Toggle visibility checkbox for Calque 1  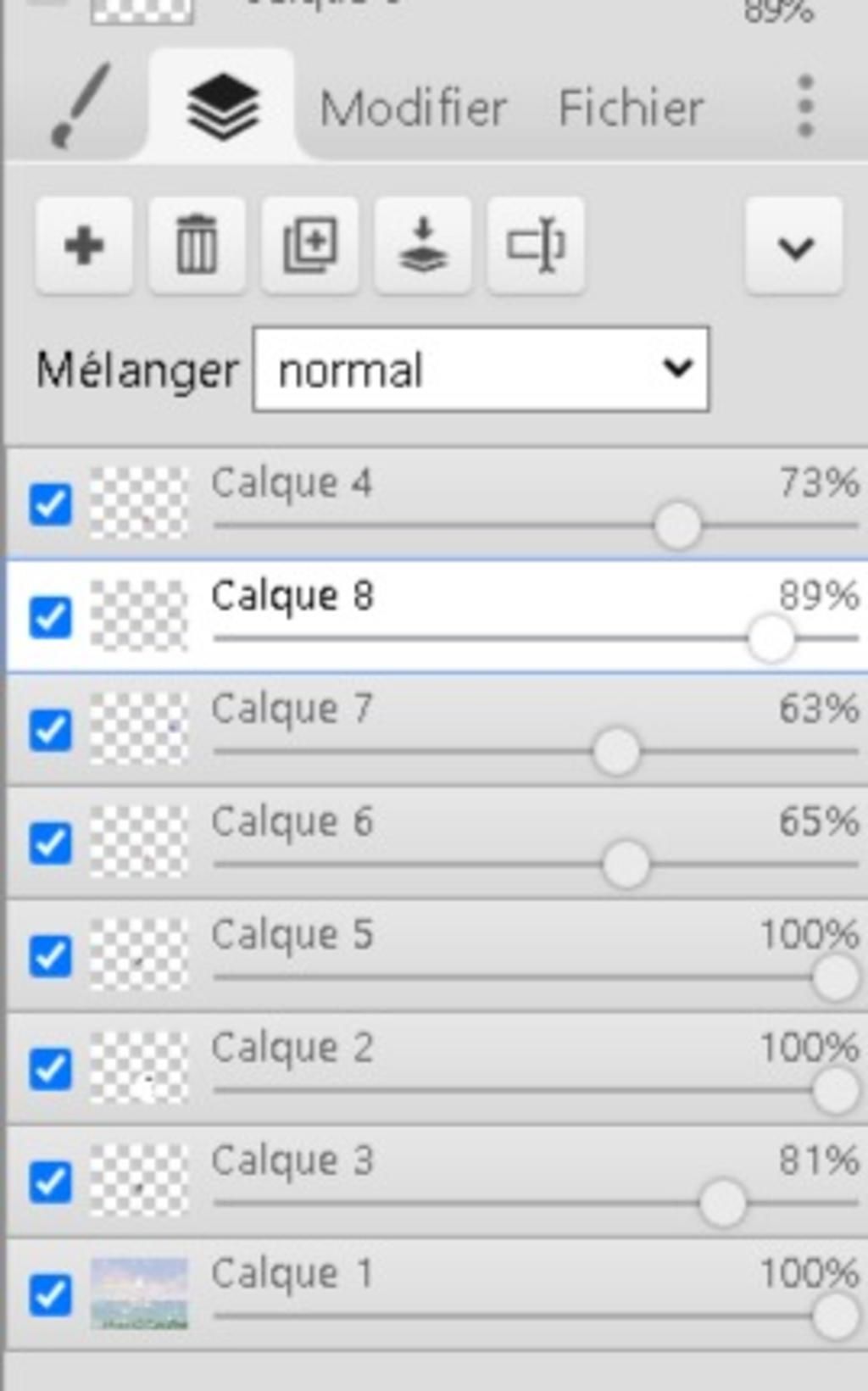click(x=51, y=1294)
